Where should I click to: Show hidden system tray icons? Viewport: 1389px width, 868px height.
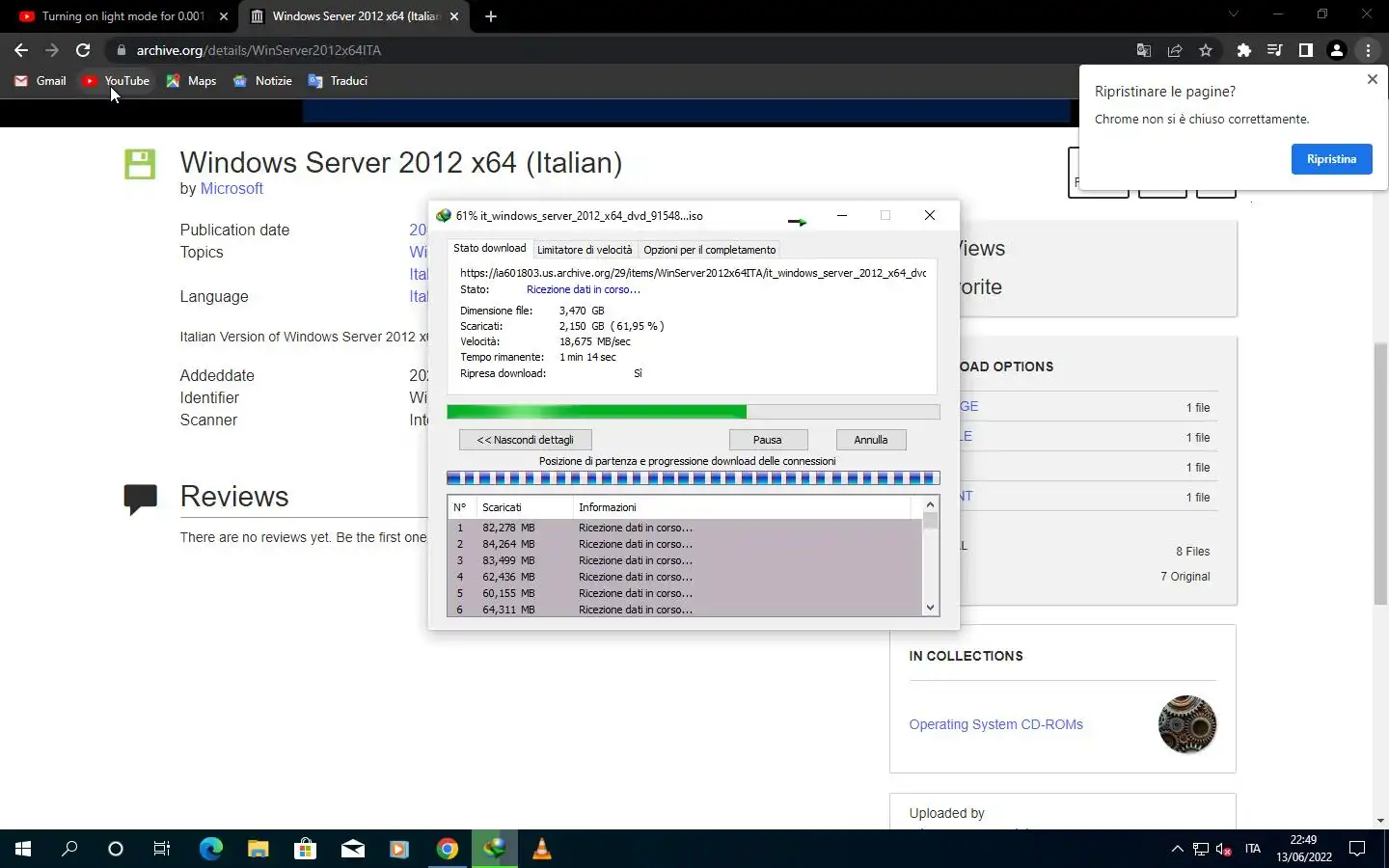point(1177,849)
